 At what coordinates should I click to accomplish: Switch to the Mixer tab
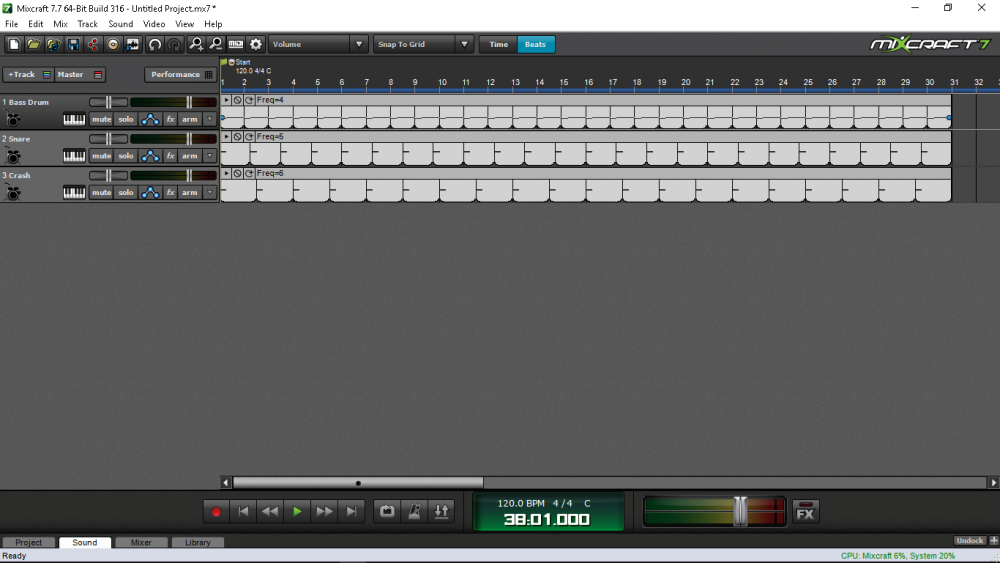(141, 542)
